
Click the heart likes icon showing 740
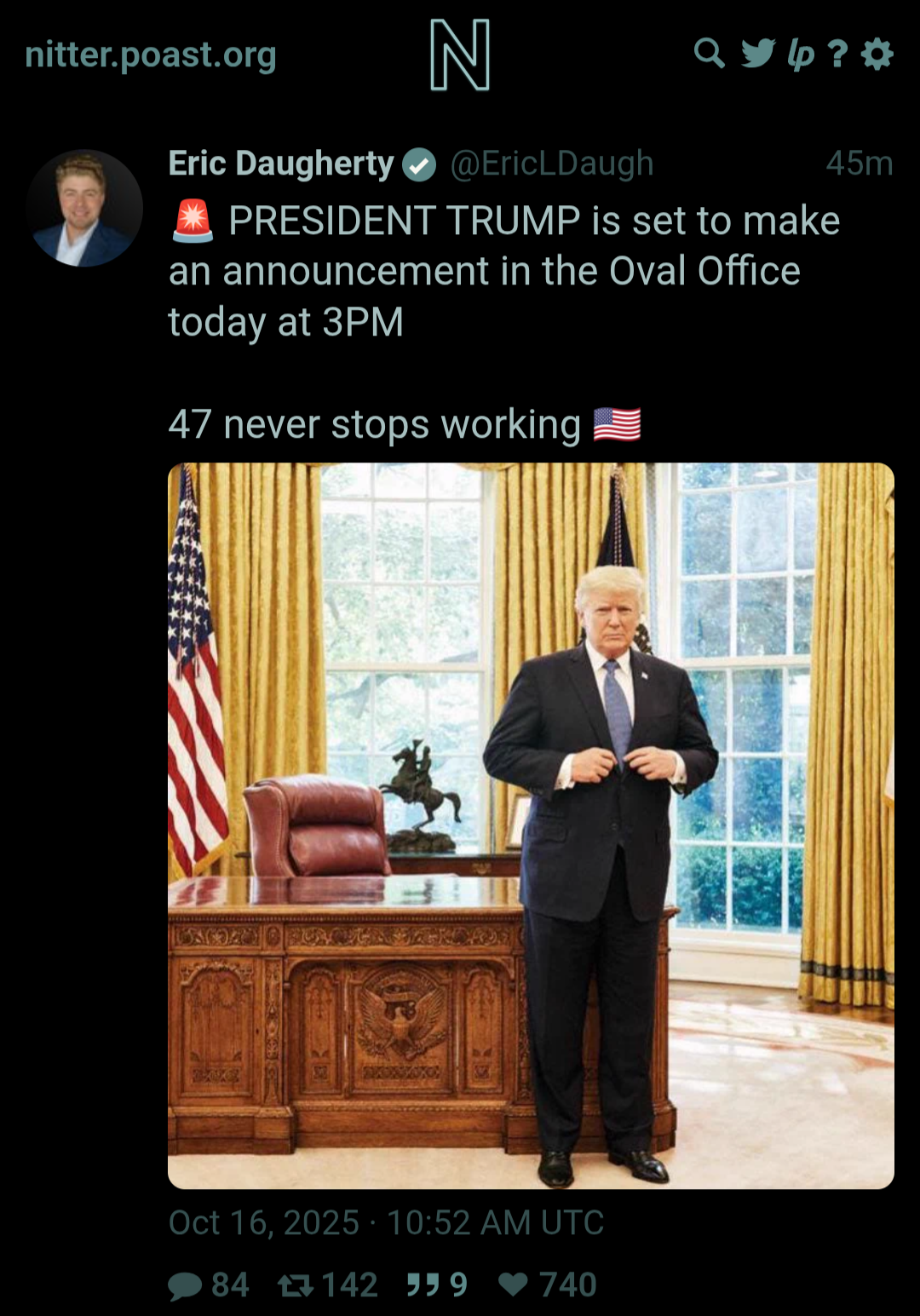[x=514, y=1284]
